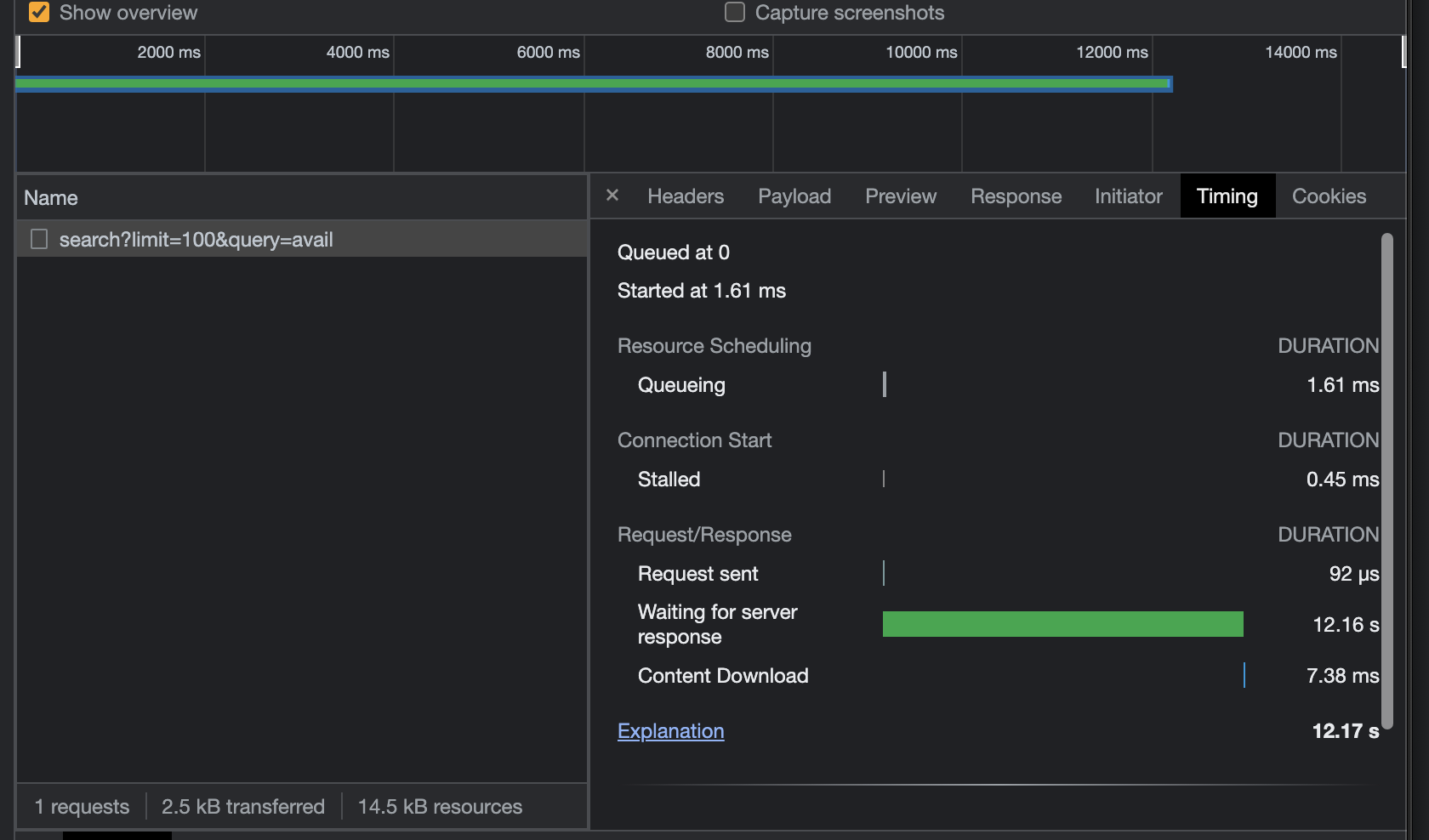Click the 1 requests status bar text
This screenshot has height=840, width=1429.
[81, 806]
